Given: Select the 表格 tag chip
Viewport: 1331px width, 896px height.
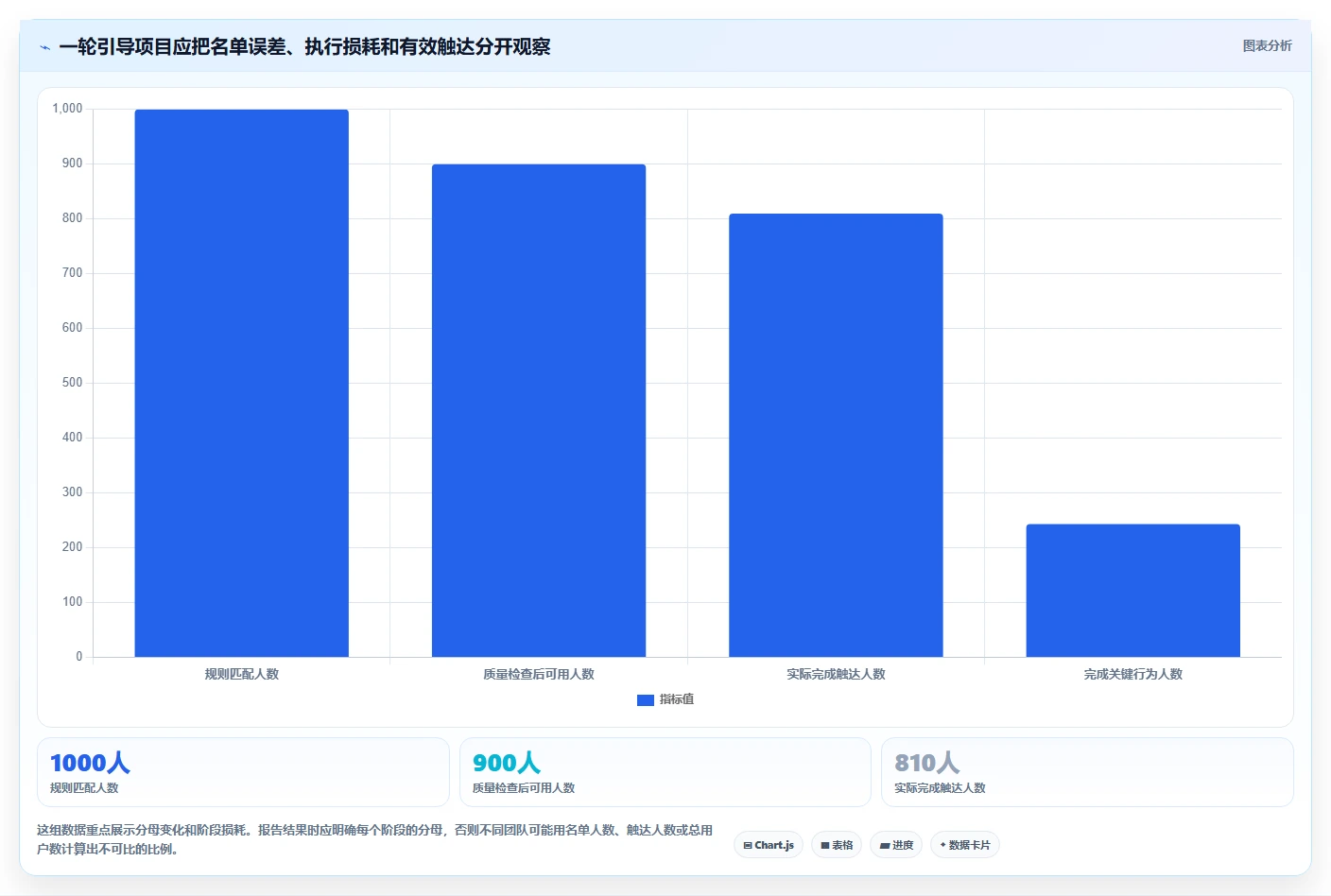Looking at the screenshot, I should tap(837, 845).
